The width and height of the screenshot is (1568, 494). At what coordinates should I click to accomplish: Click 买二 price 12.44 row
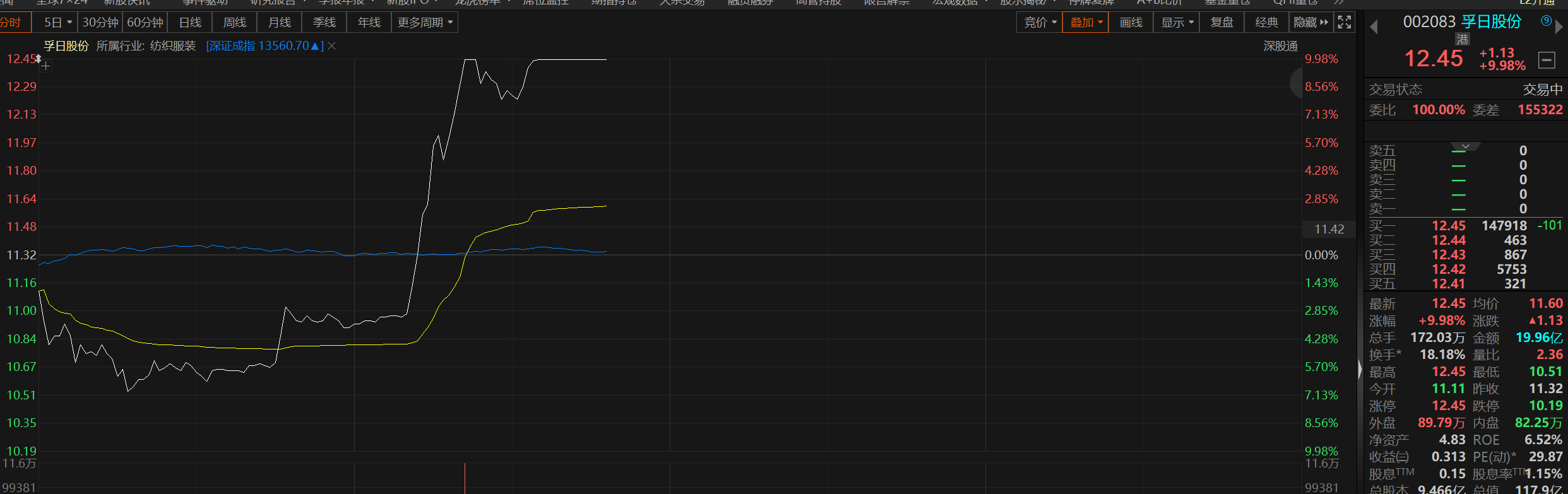pos(1466,240)
